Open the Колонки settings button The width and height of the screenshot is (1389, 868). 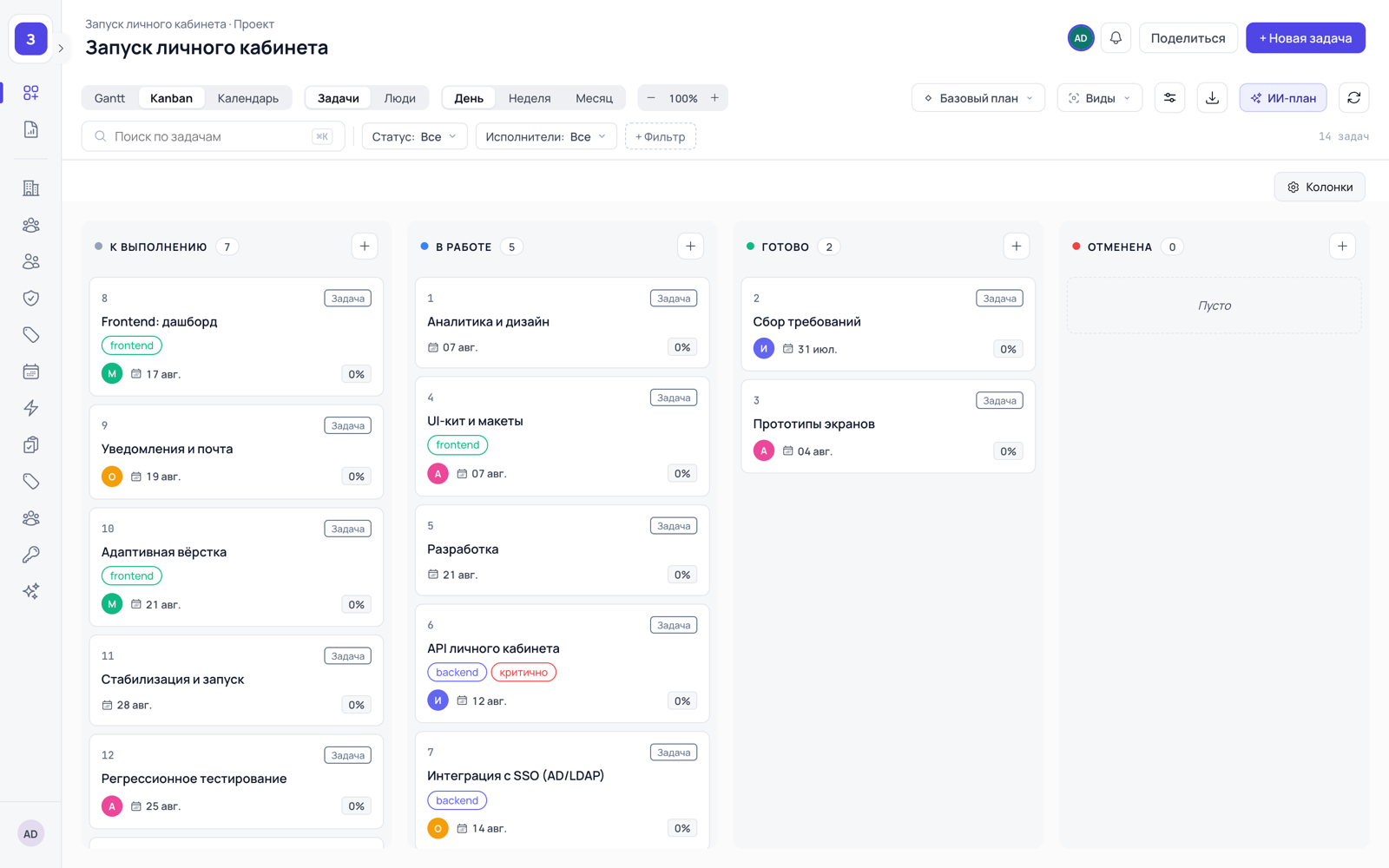tap(1320, 187)
